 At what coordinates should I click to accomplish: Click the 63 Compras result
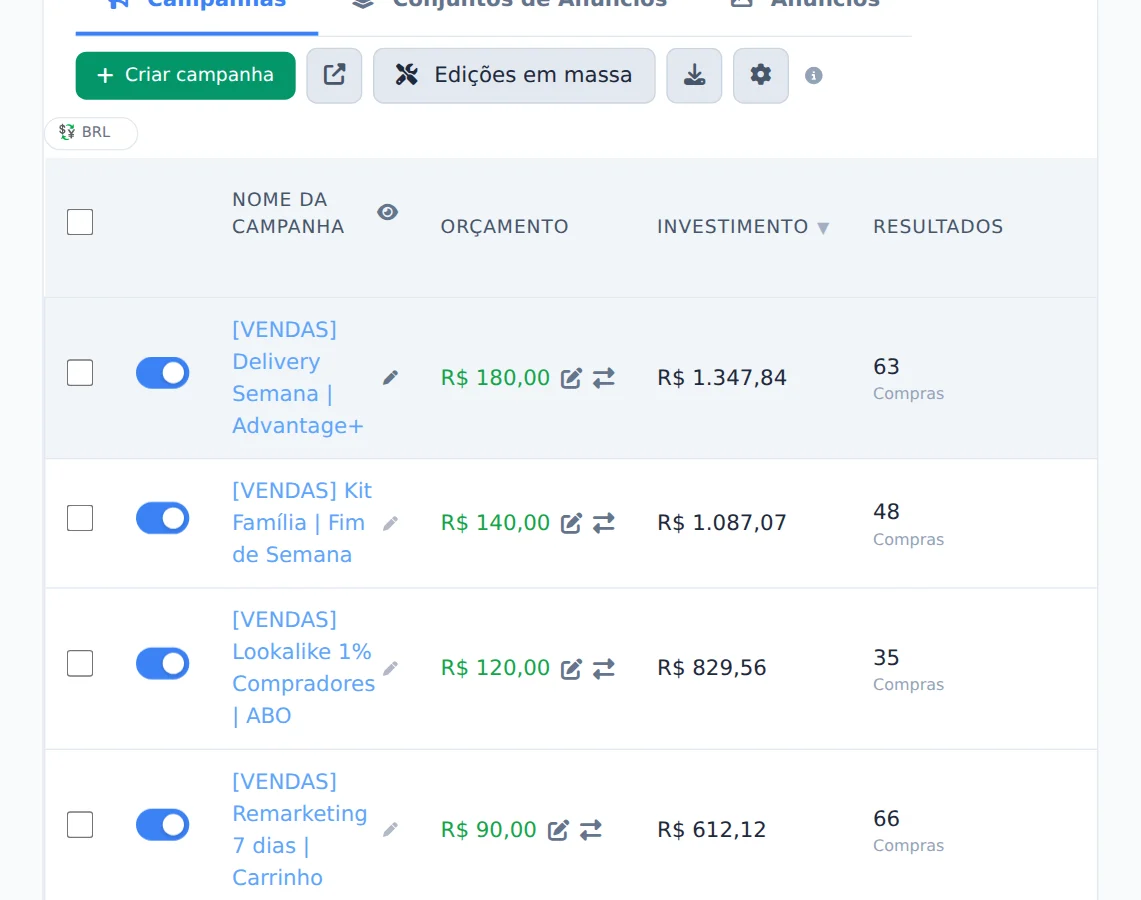point(908,378)
